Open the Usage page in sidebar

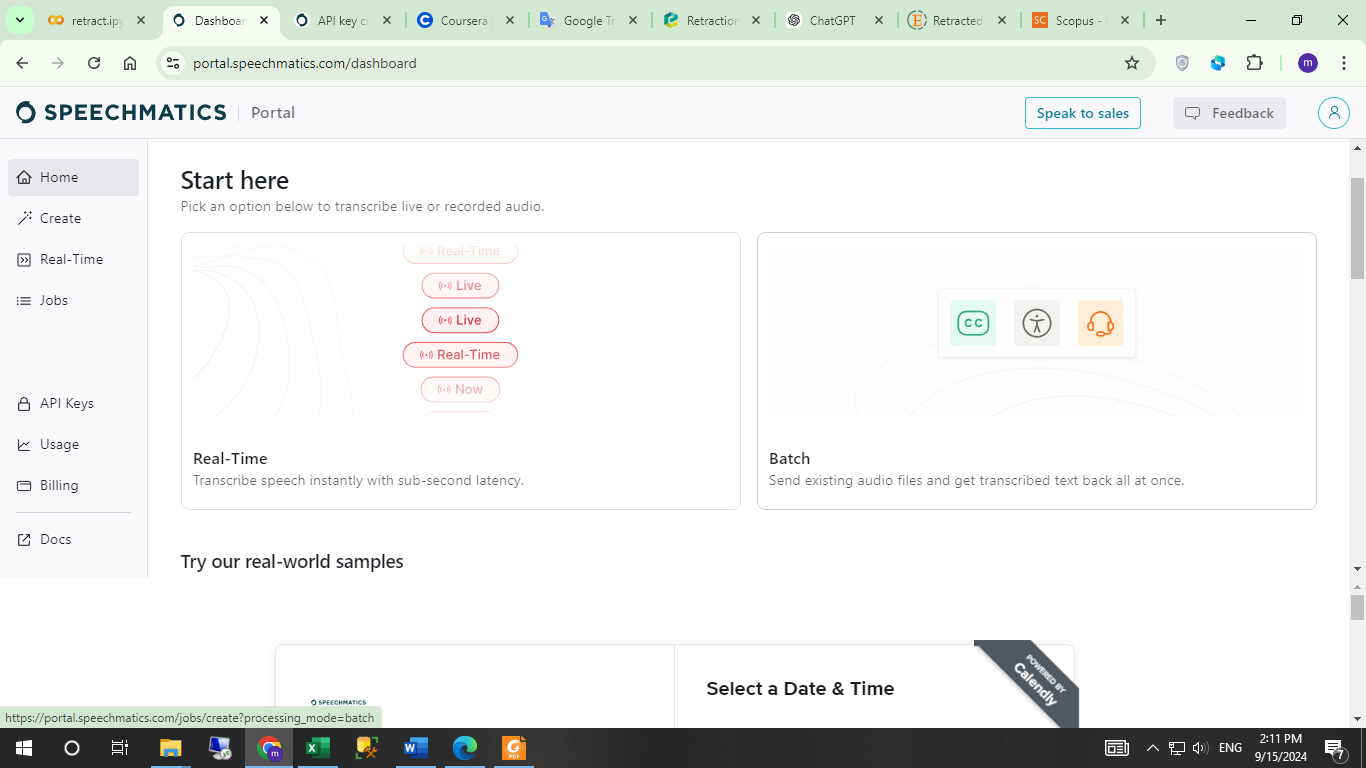pos(73,444)
